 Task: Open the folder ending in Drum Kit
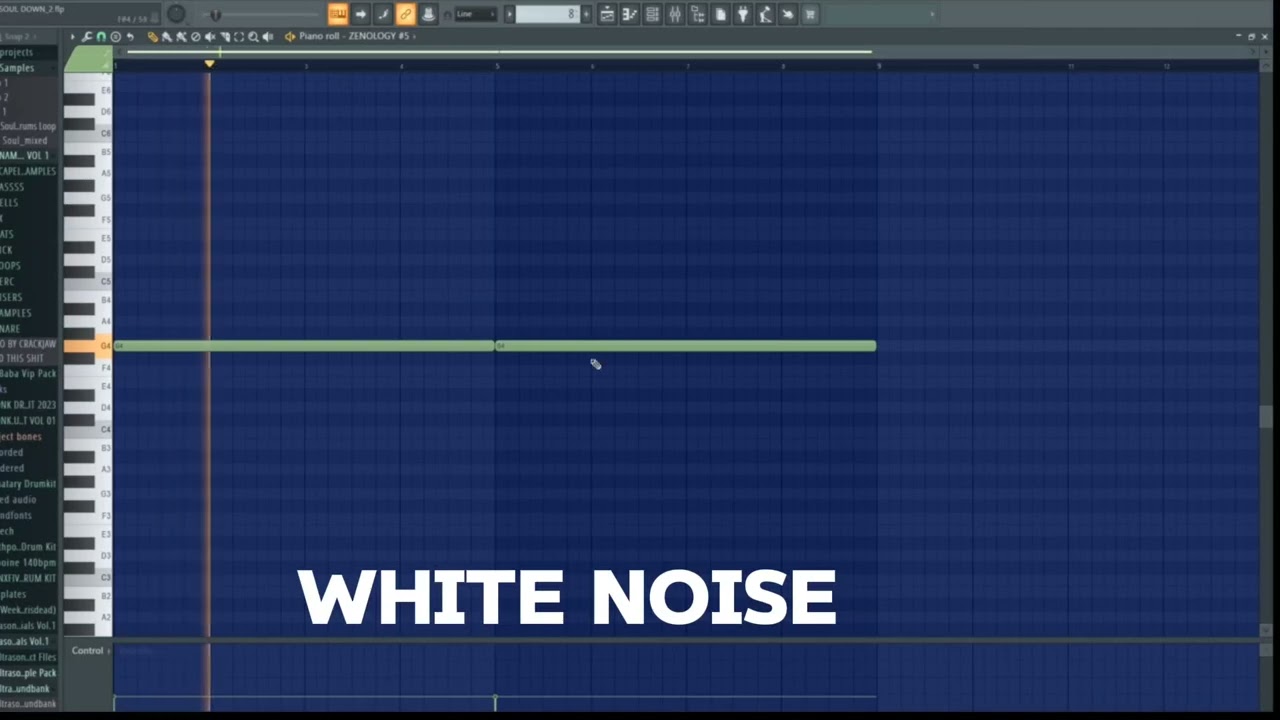(28, 547)
